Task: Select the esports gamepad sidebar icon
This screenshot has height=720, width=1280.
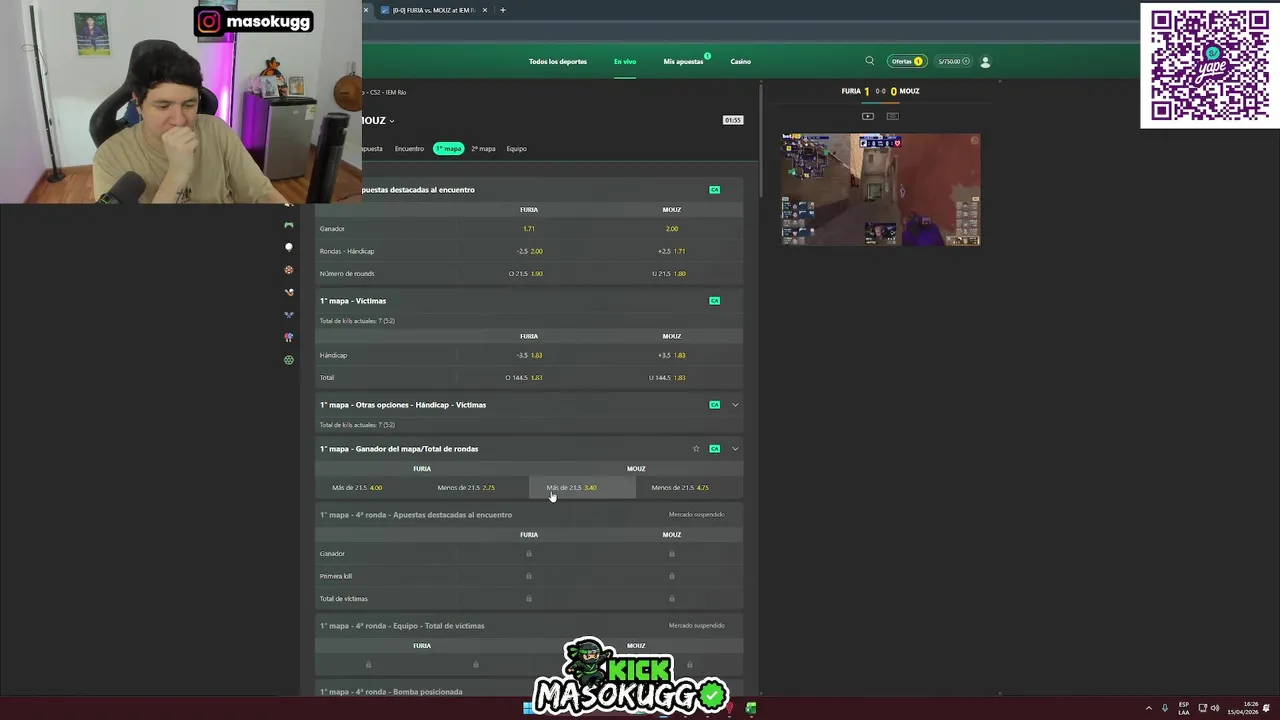Action: click(x=289, y=225)
